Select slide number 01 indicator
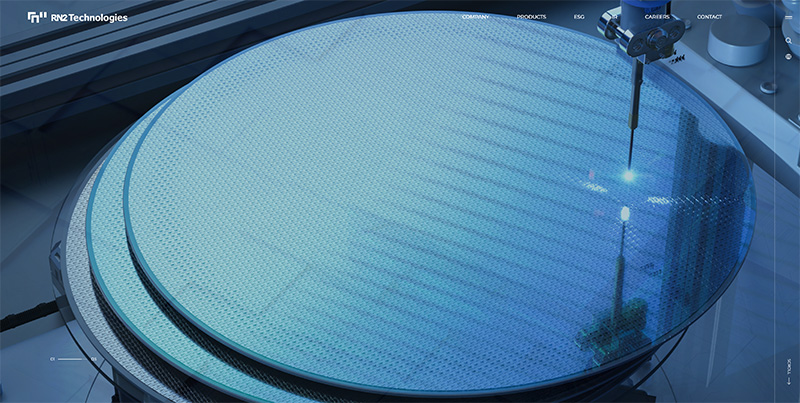The image size is (800, 403). (52, 359)
